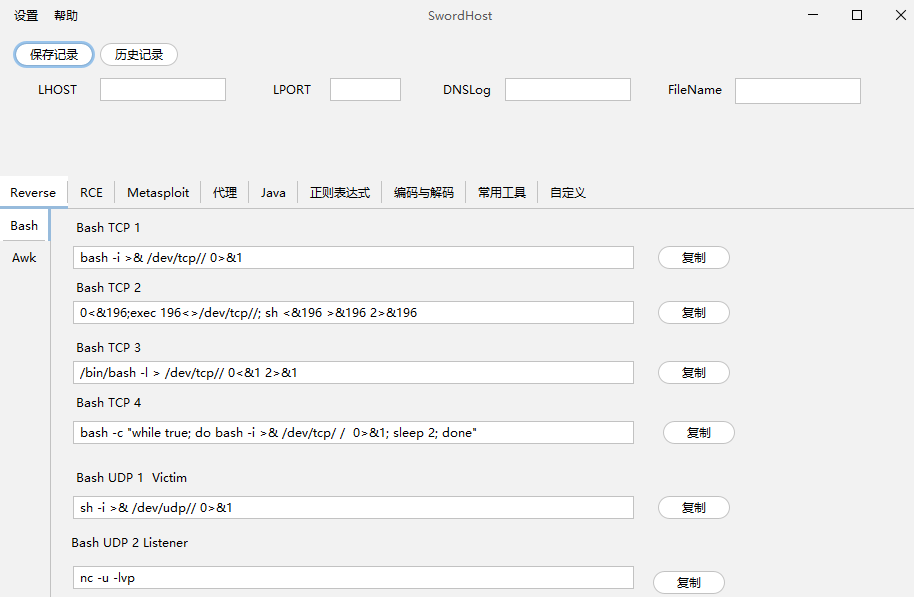Viewport: 914px width, 597px height.
Task: Click into the Bash TCP 1 command box
Action: [x=353, y=258]
